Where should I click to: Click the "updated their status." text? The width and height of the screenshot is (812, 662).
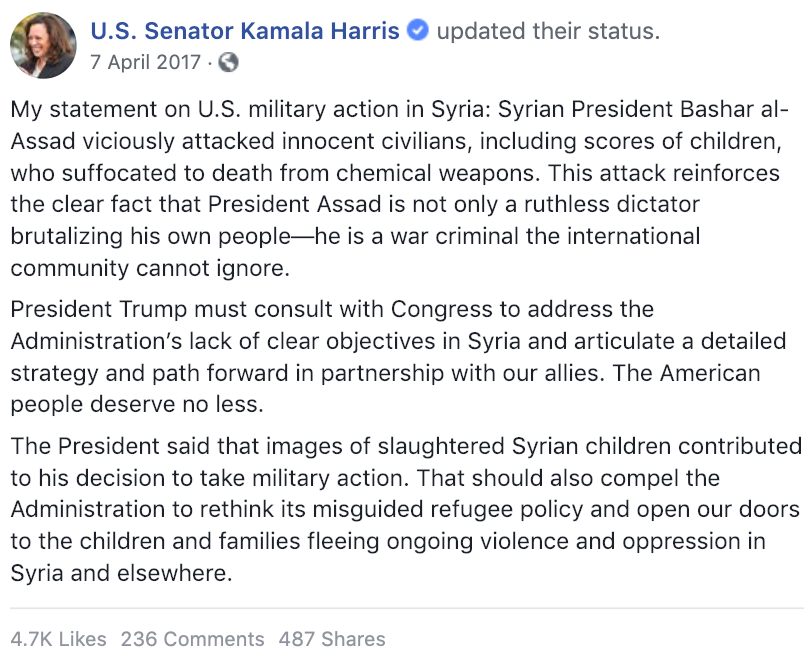548,31
